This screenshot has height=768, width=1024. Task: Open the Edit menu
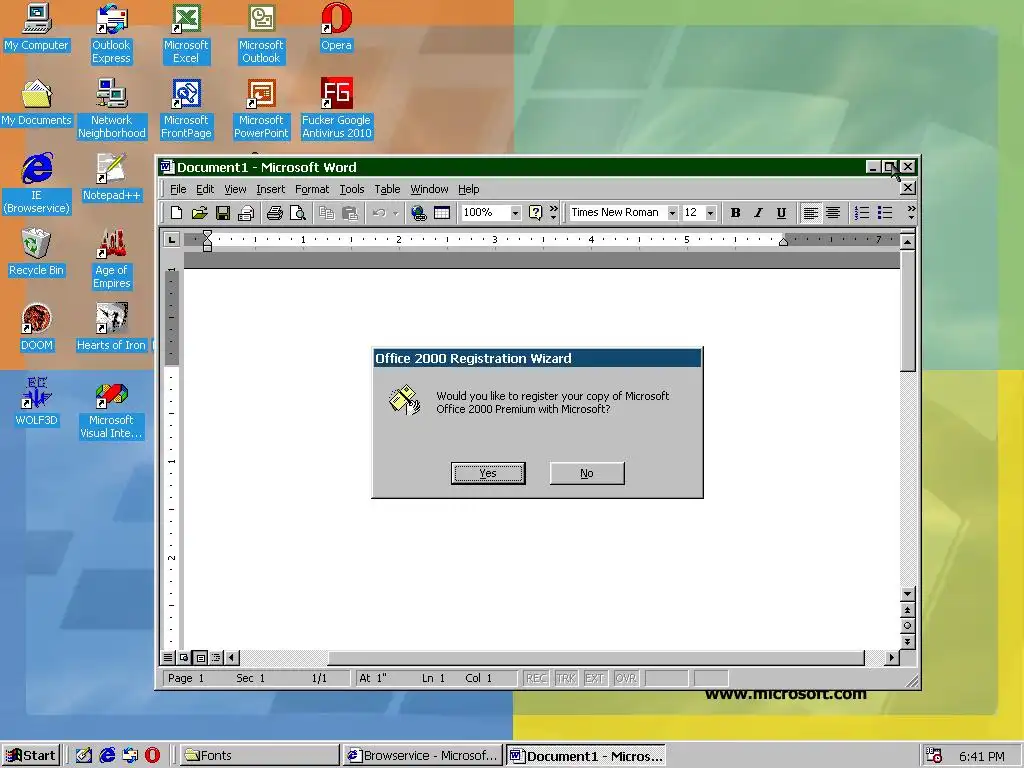(x=205, y=189)
